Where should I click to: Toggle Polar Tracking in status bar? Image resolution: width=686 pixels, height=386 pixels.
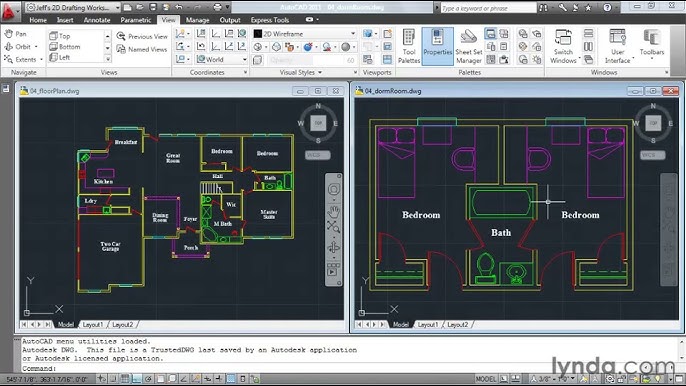point(148,379)
